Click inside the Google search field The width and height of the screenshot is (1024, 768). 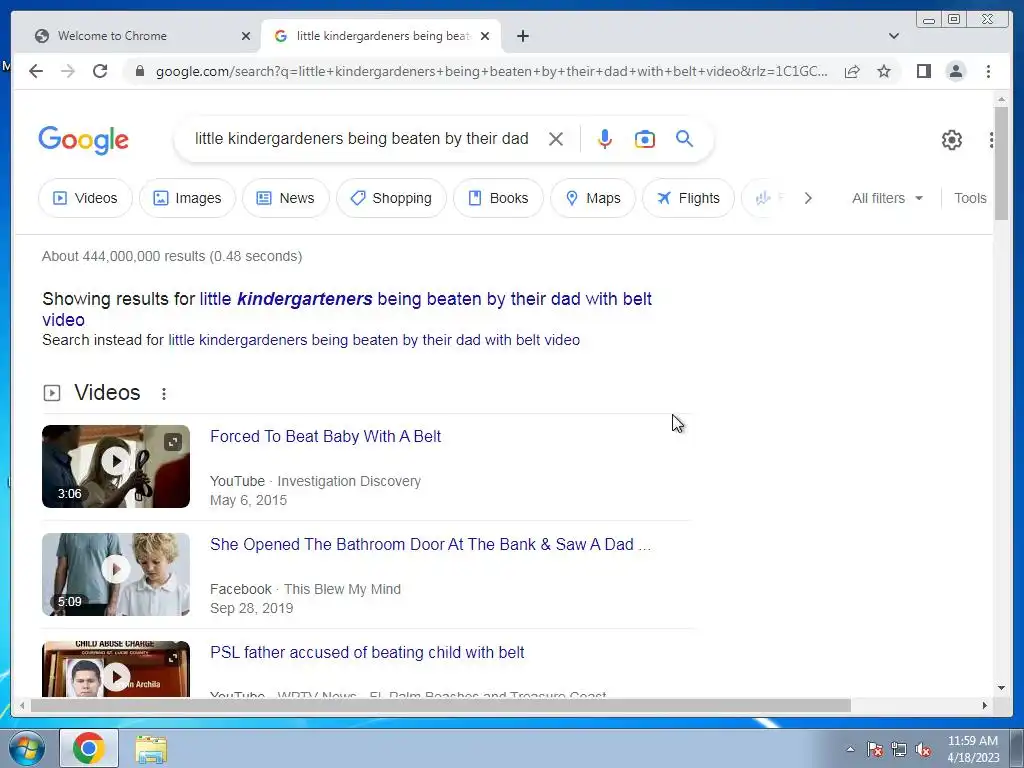(361, 139)
